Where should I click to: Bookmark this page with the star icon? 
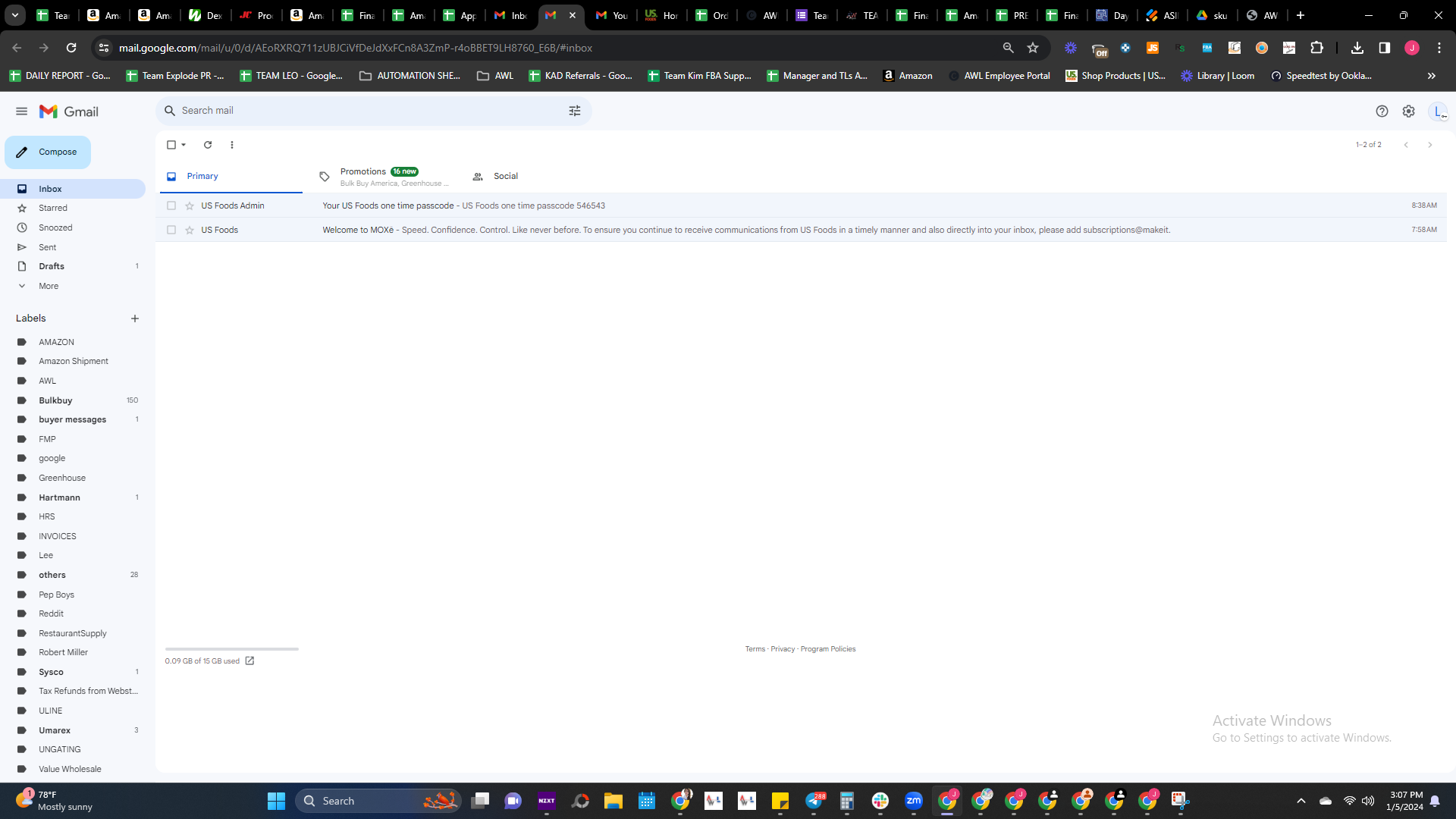tap(1033, 48)
